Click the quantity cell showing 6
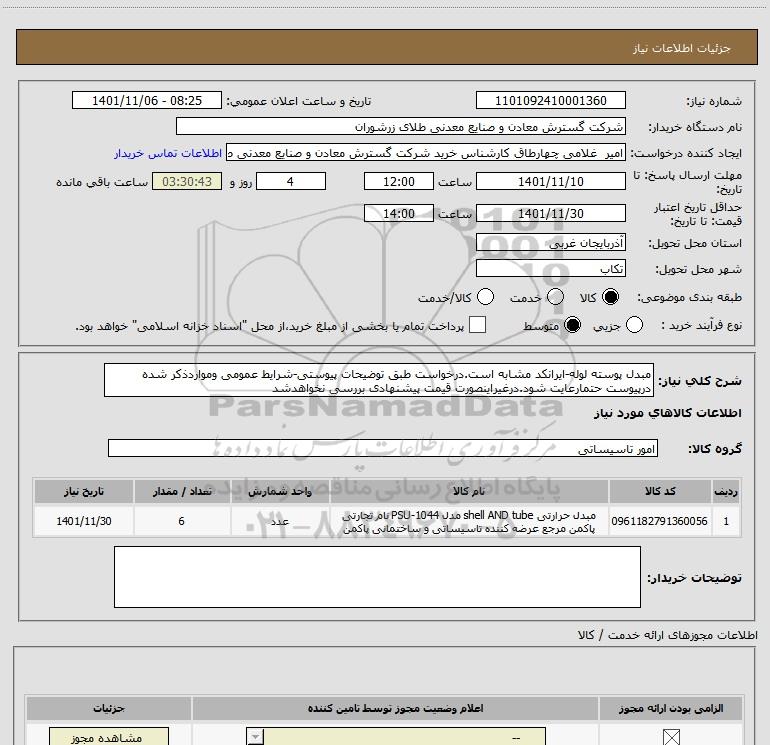 pos(182,521)
